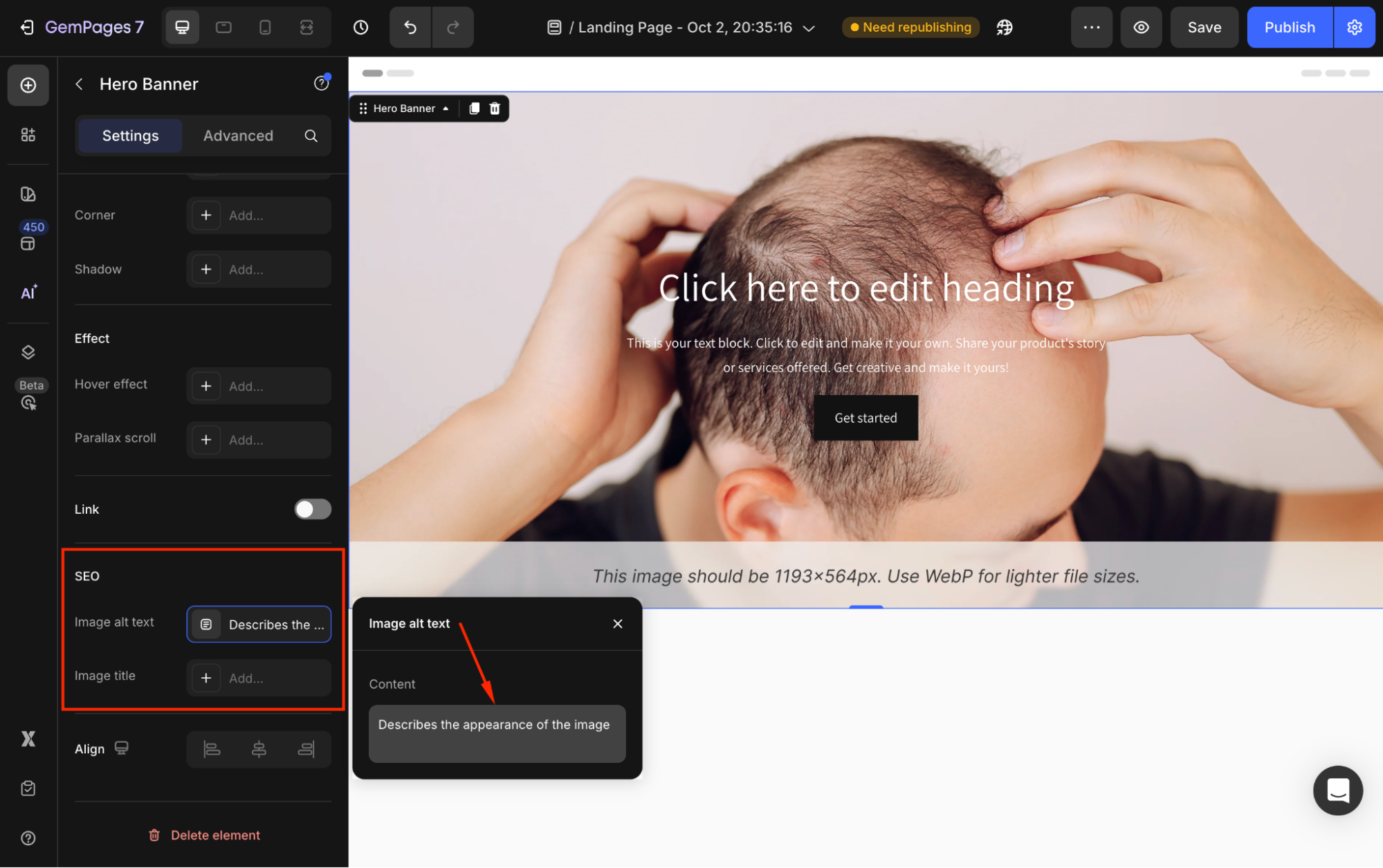Click the alt text content field
This screenshot has height=868, width=1383.
(x=497, y=733)
